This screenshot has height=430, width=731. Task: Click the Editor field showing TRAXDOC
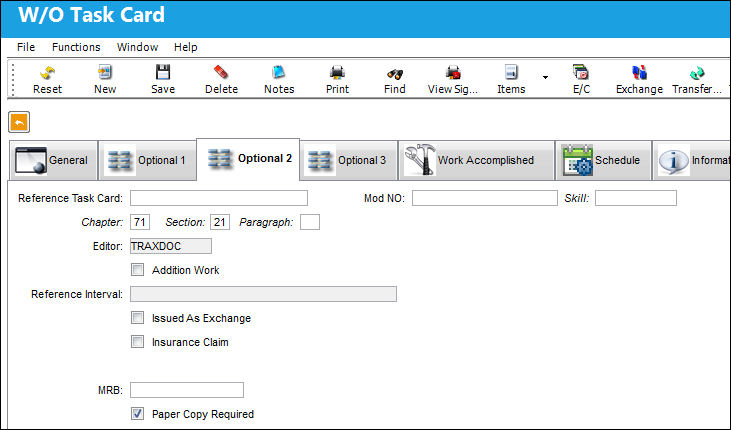pos(171,246)
